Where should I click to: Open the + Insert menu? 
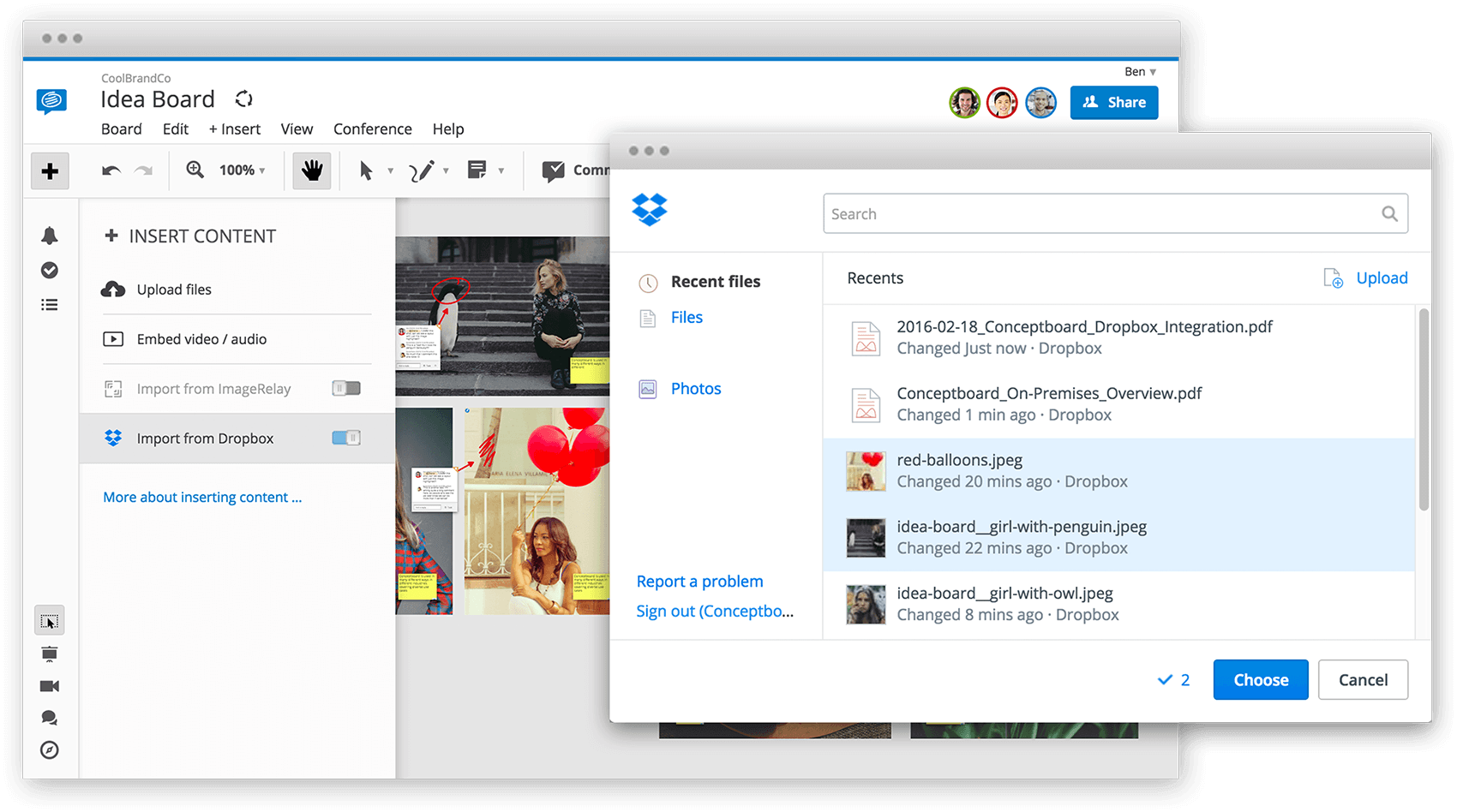tap(235, 129)
